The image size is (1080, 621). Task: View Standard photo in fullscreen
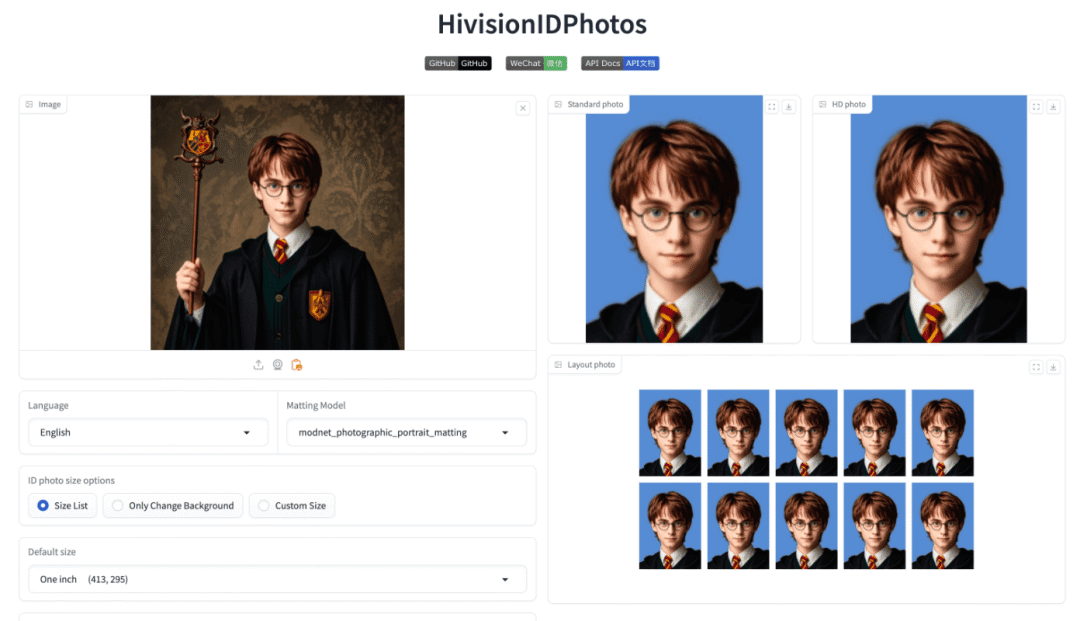pos(772,107)
